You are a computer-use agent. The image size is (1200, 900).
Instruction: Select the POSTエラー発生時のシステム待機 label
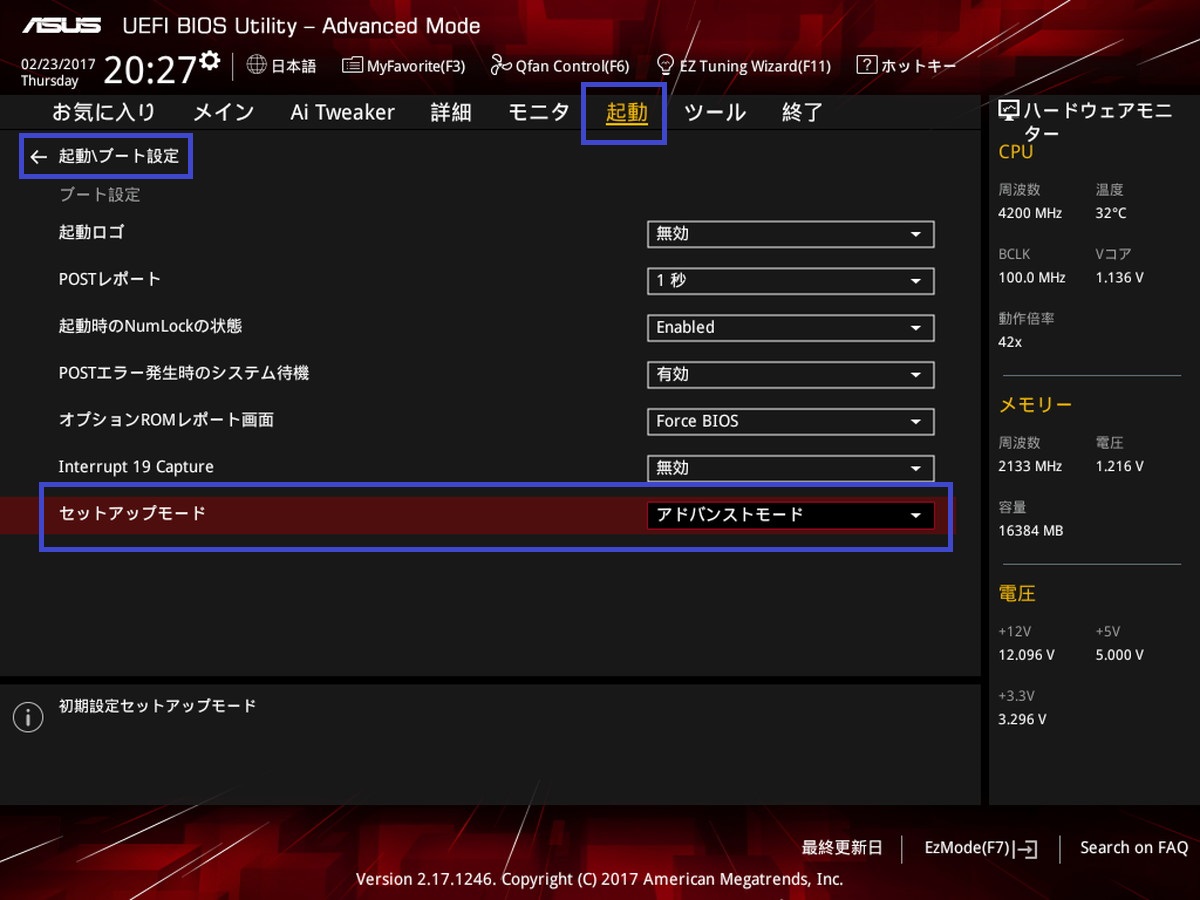click(x=183, y=373)
